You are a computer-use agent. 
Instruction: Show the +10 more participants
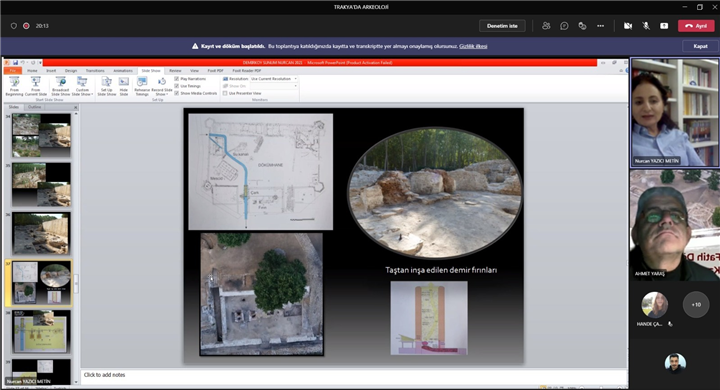(x=696, y=305)
